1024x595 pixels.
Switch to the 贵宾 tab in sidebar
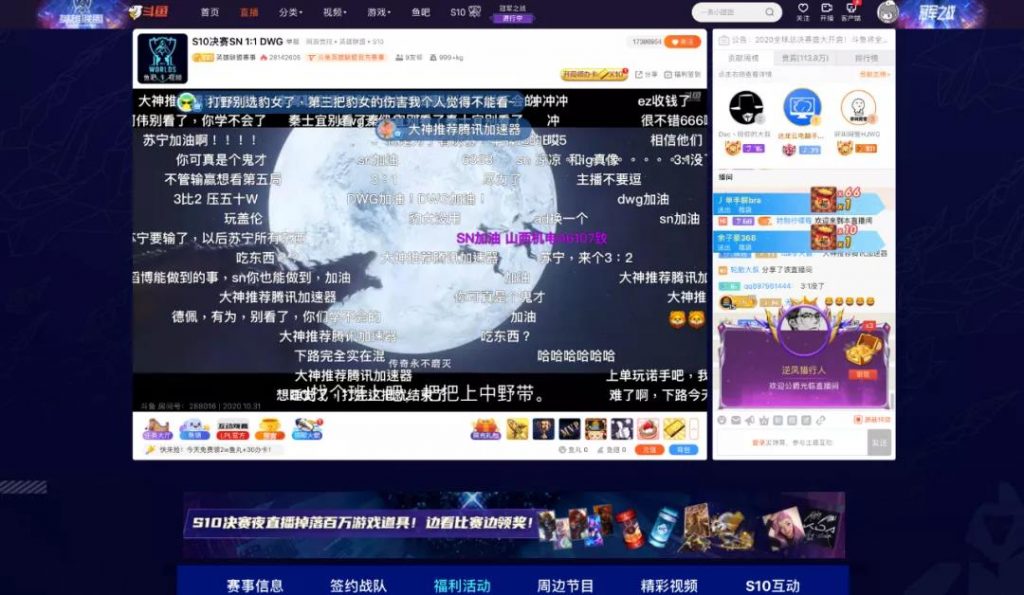805,58
